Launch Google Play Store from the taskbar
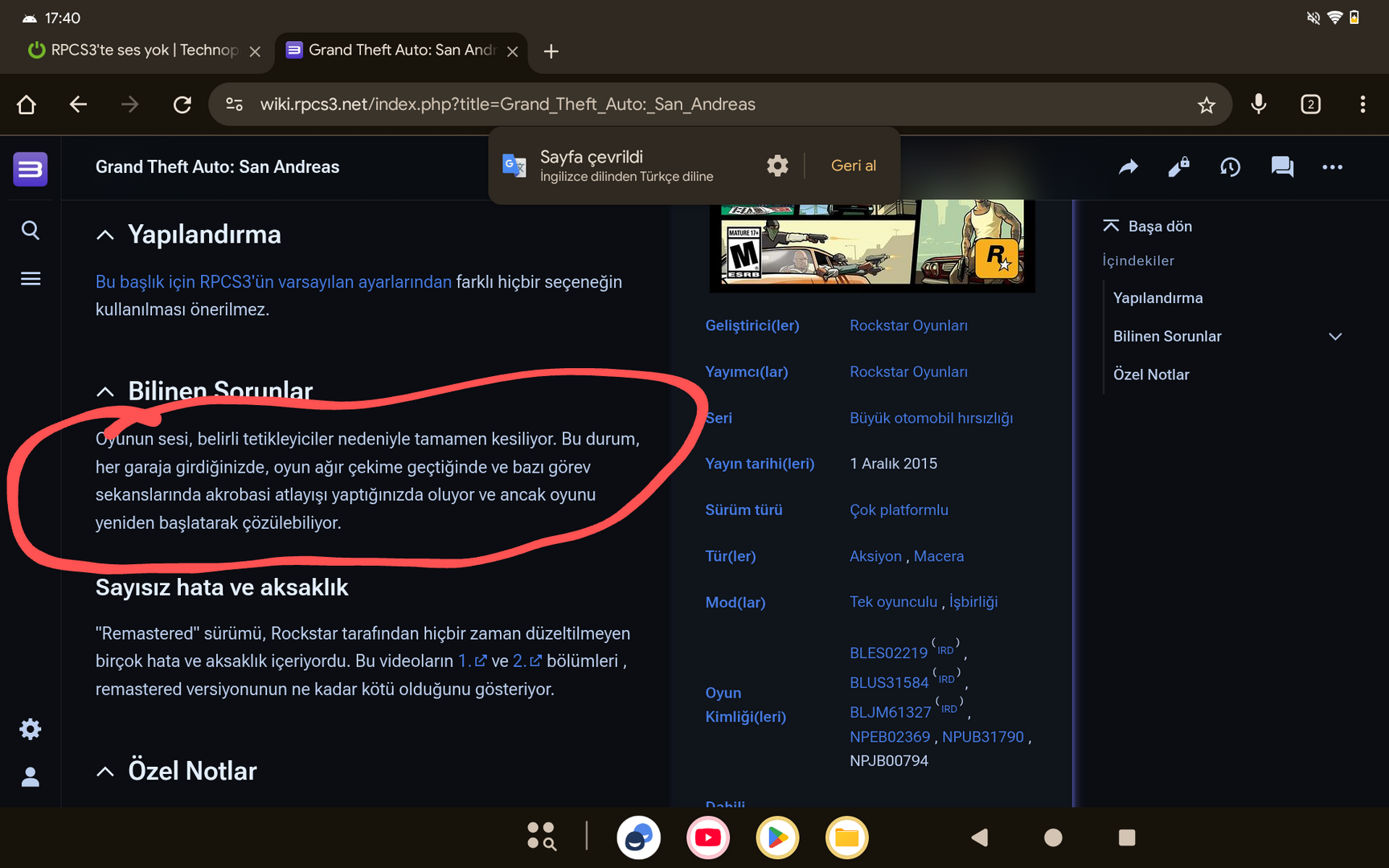1389x868 pixels. (777, 837)
